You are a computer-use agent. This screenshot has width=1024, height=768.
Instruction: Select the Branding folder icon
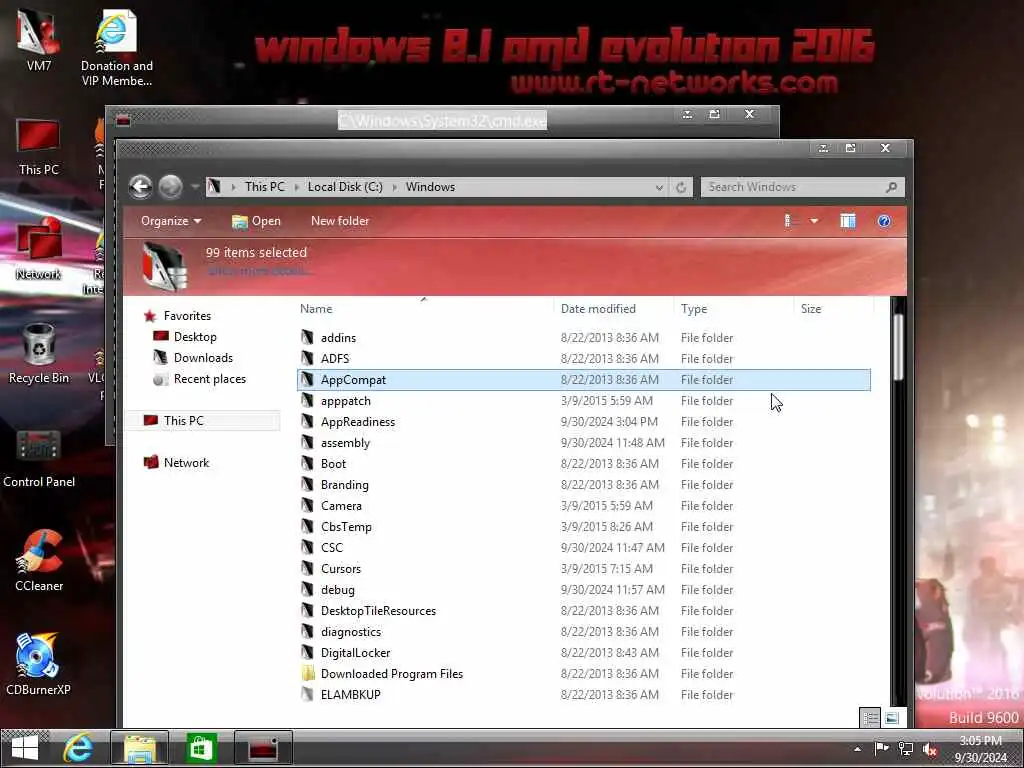click(x=308, y=484)
